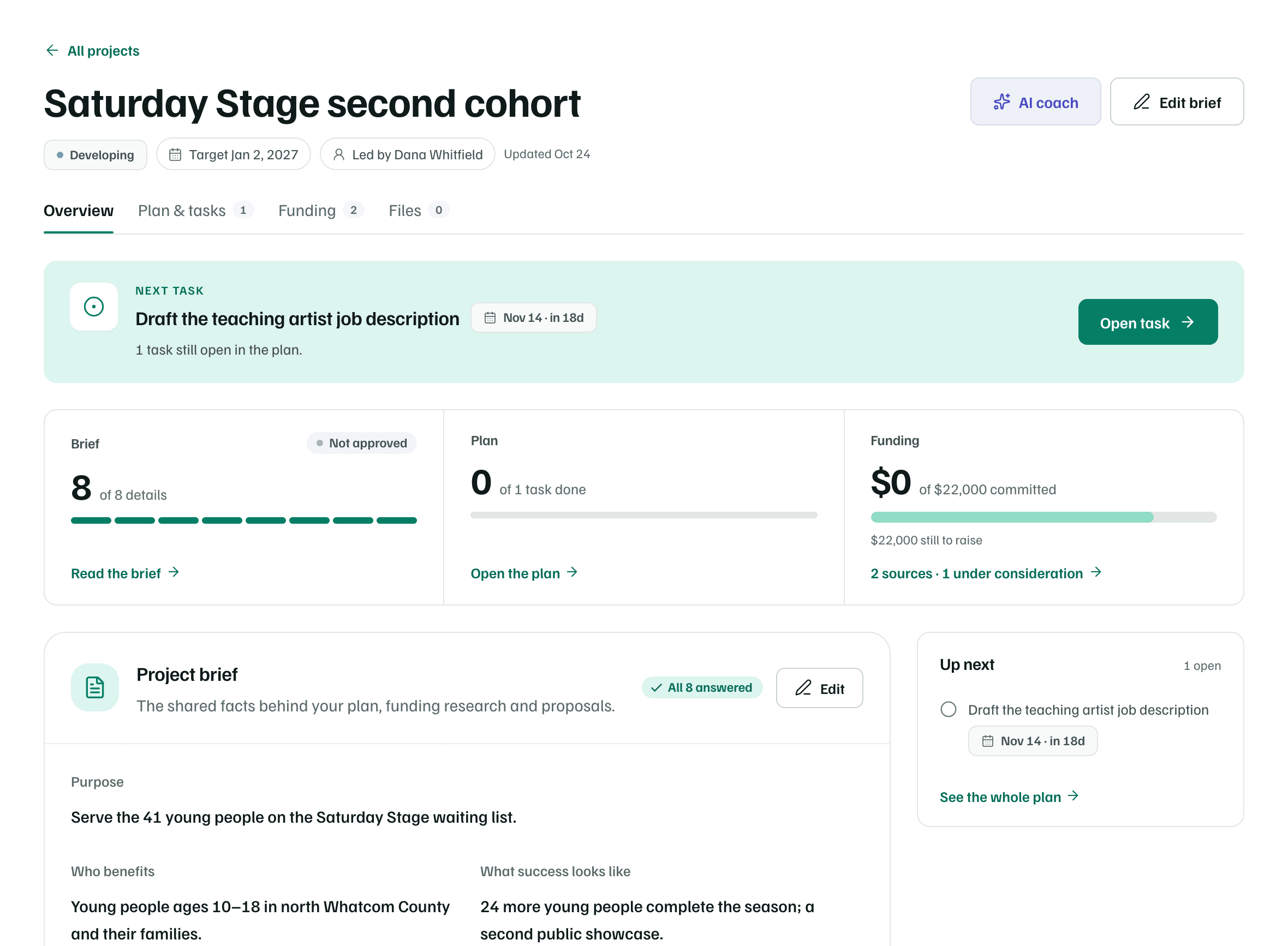
Task: Click the Funding committed progress bar
Action: point(1043,517)
